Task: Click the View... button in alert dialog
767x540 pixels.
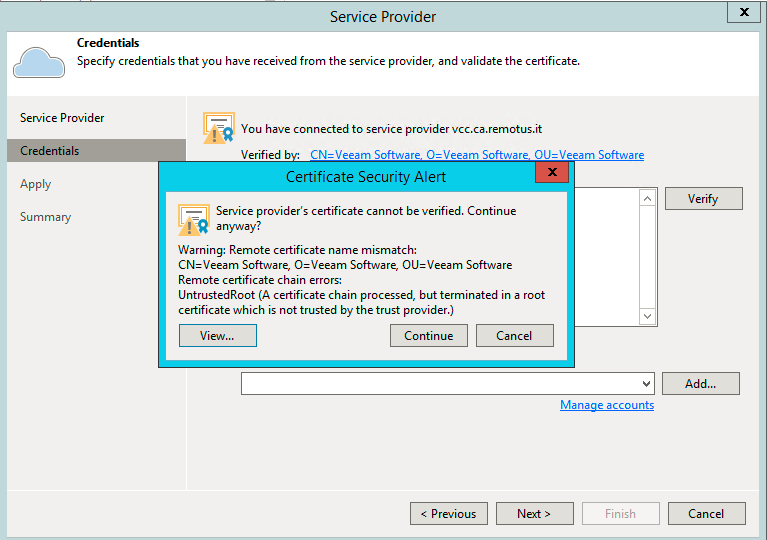Action: coord(218,336)
